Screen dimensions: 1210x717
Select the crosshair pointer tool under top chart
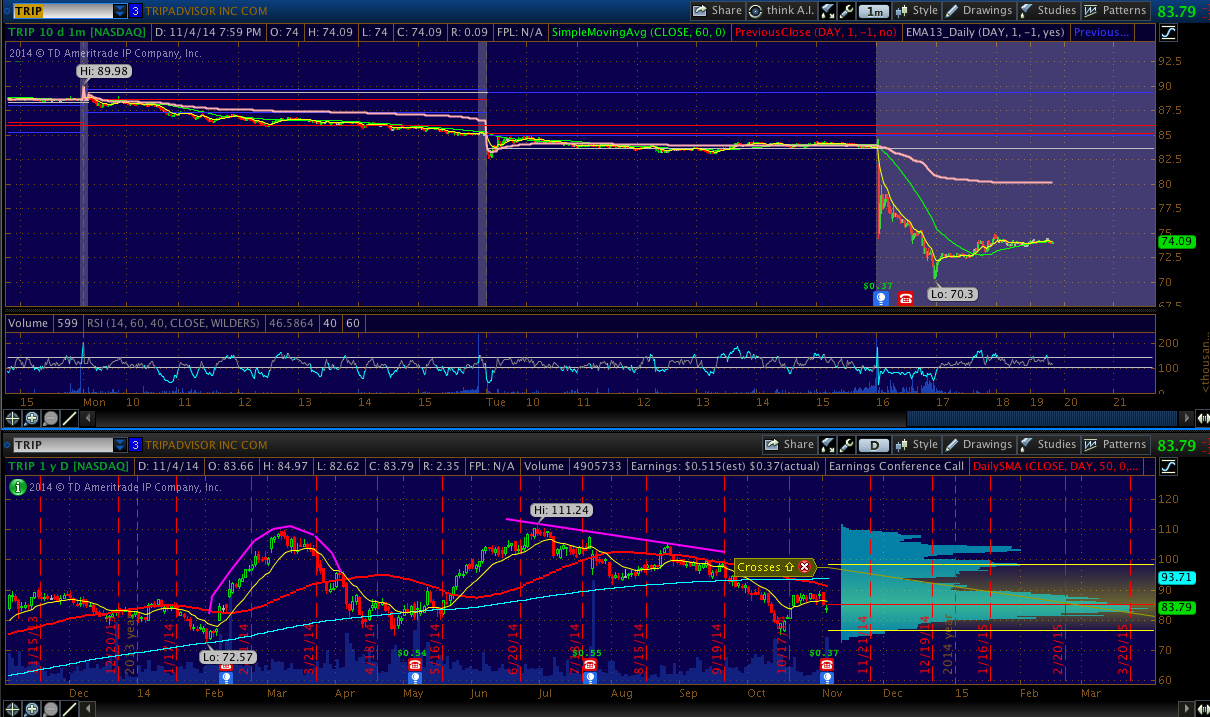14,419
